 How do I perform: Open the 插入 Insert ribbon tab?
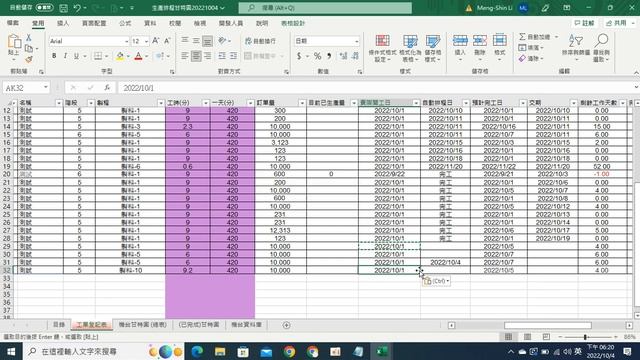(x=63, y=23)
